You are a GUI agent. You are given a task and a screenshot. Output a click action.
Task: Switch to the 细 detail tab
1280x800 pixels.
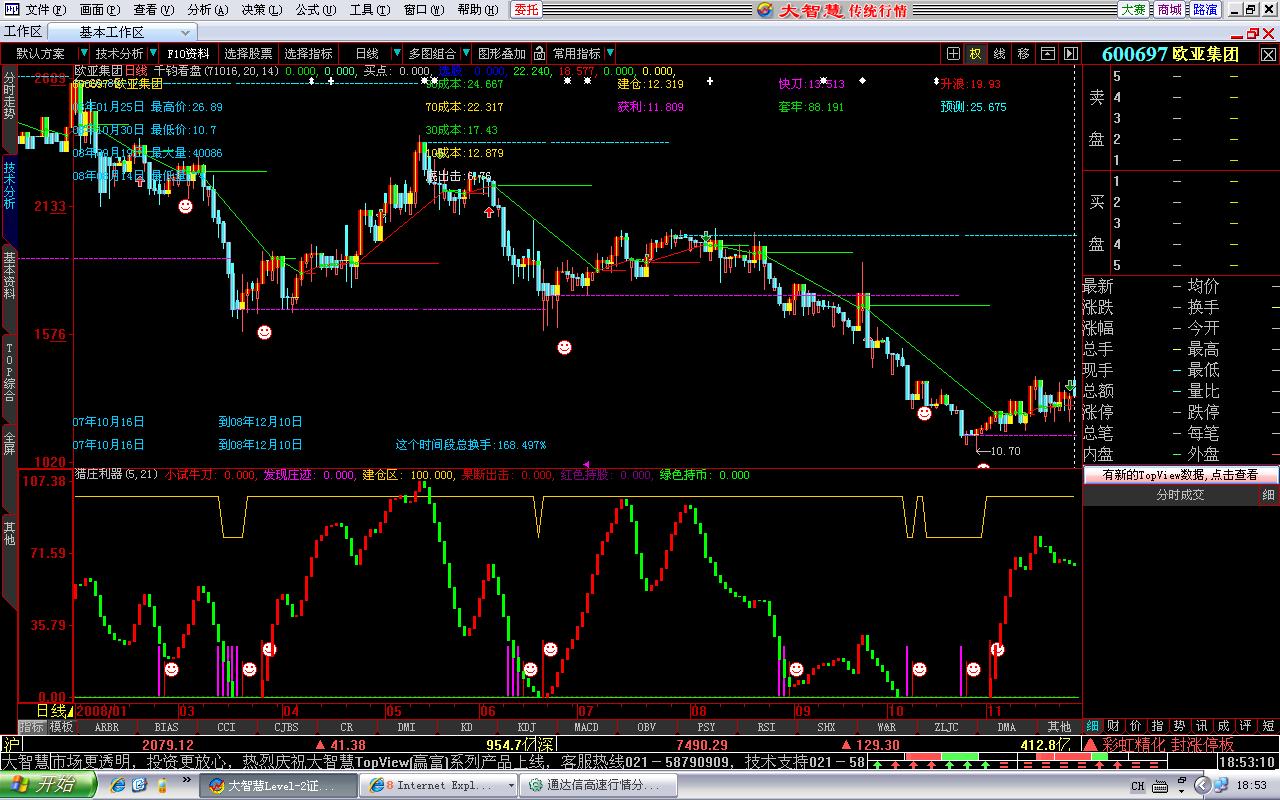click(1093, 726)
